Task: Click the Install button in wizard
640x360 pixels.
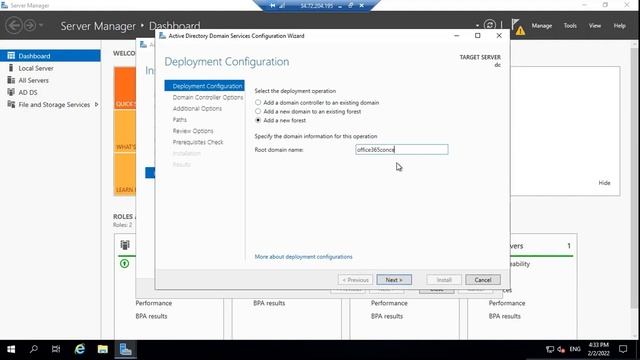Action: tap(444, 280)
